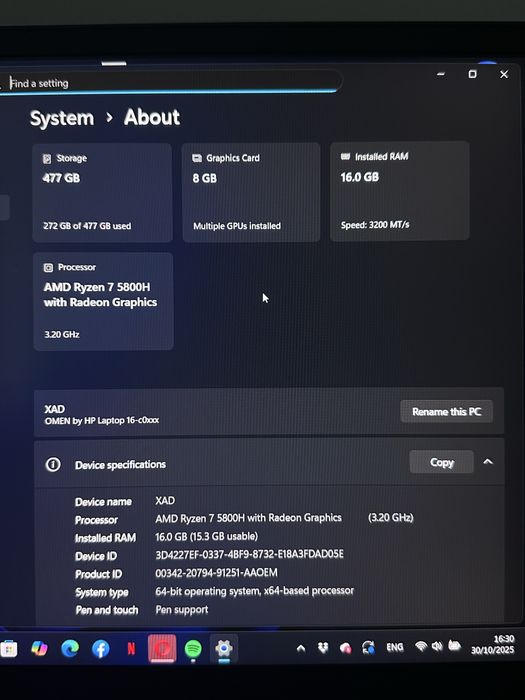Viewport: 525px width, 700px height.
Task: Click 'Multiple GPUs installed' text
Action: point(237,226)
